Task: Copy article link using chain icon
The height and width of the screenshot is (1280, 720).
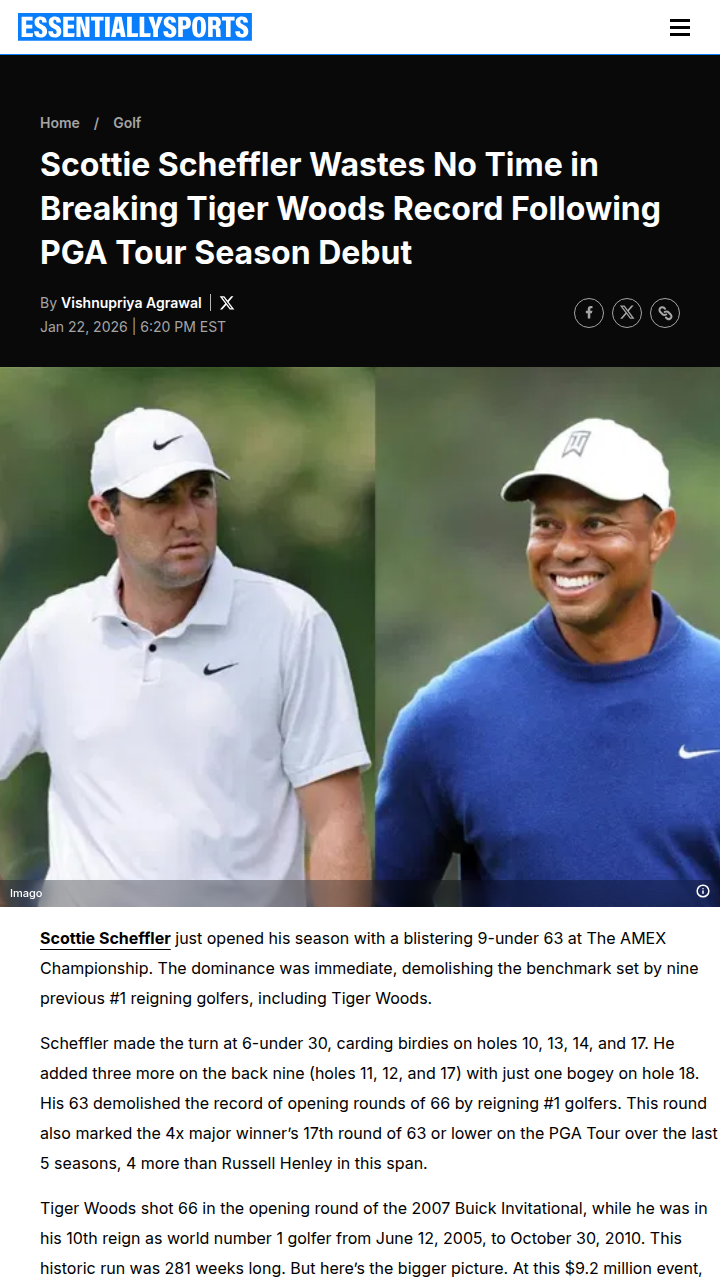Action: [x=665, y=313]
